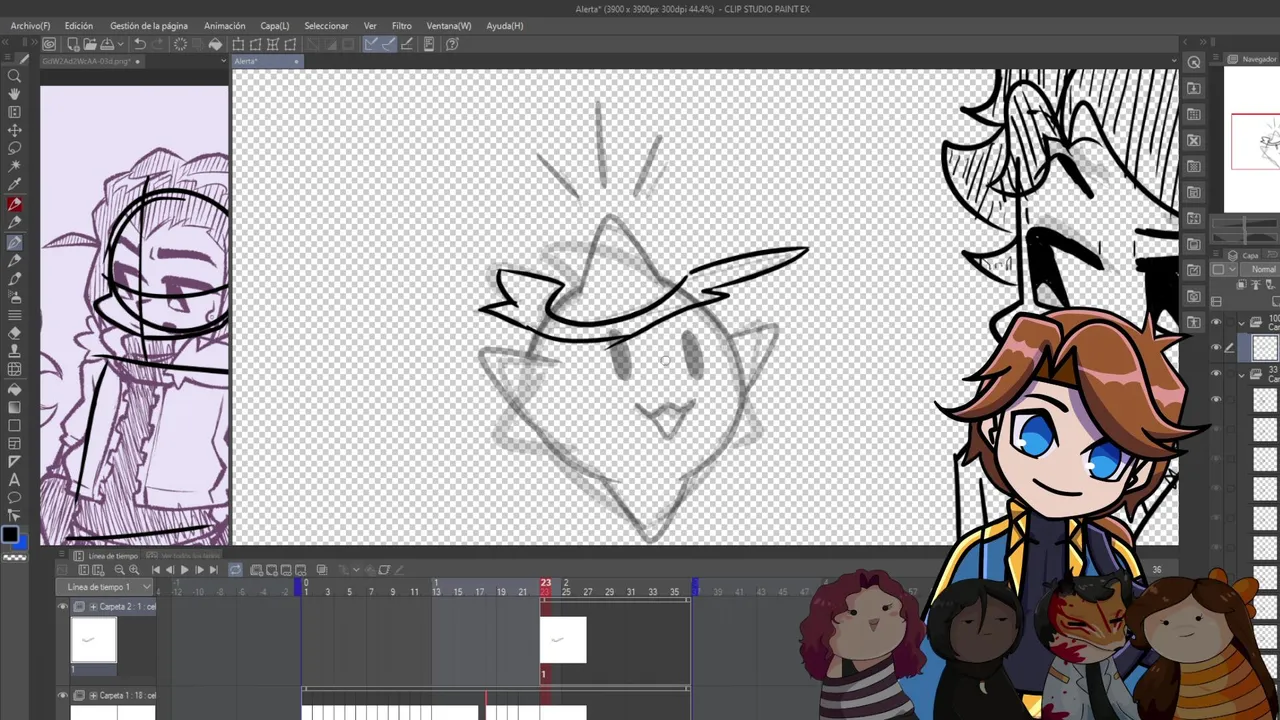
Task: Step to next frame
Action: point(198,570)
